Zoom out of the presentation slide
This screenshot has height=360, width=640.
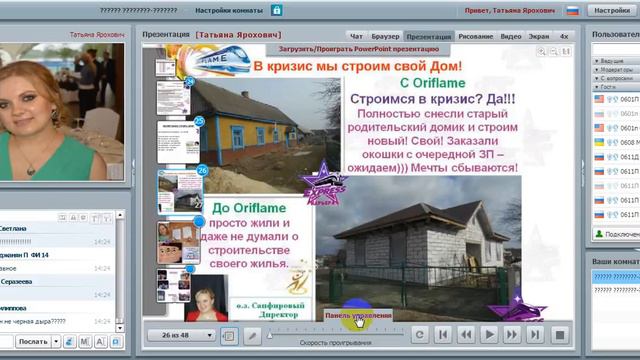(554, 51)
